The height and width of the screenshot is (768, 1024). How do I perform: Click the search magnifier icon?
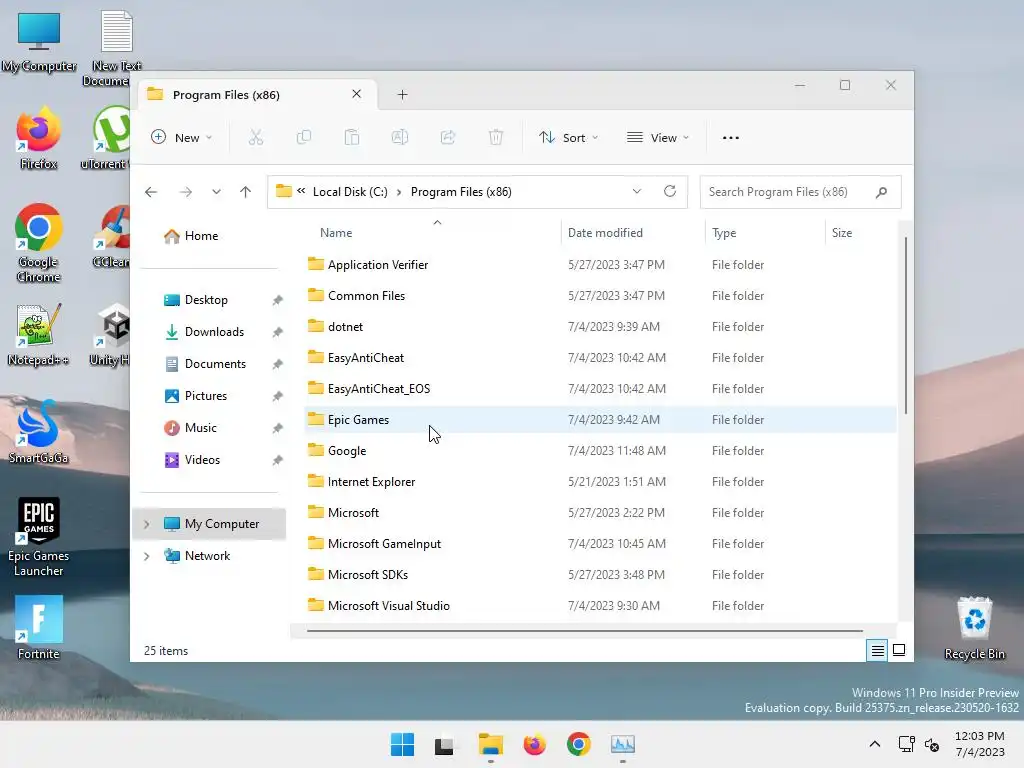[x=882, y=192]
